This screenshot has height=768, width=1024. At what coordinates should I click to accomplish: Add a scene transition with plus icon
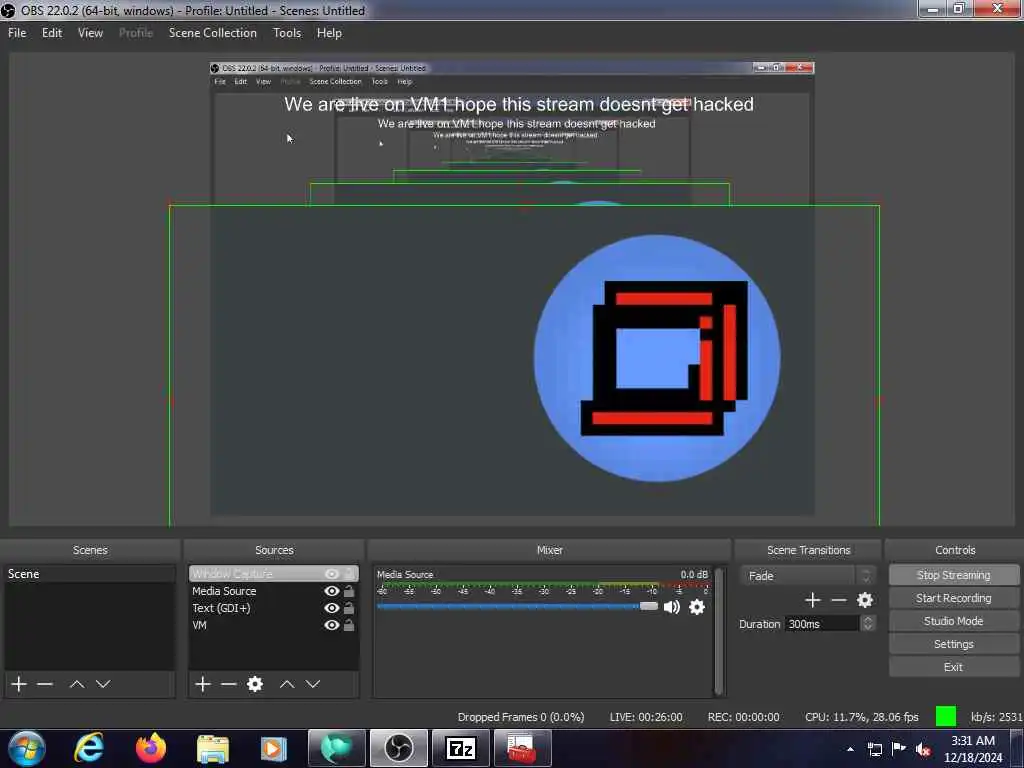pyautogui.click(x=812, y=600)
